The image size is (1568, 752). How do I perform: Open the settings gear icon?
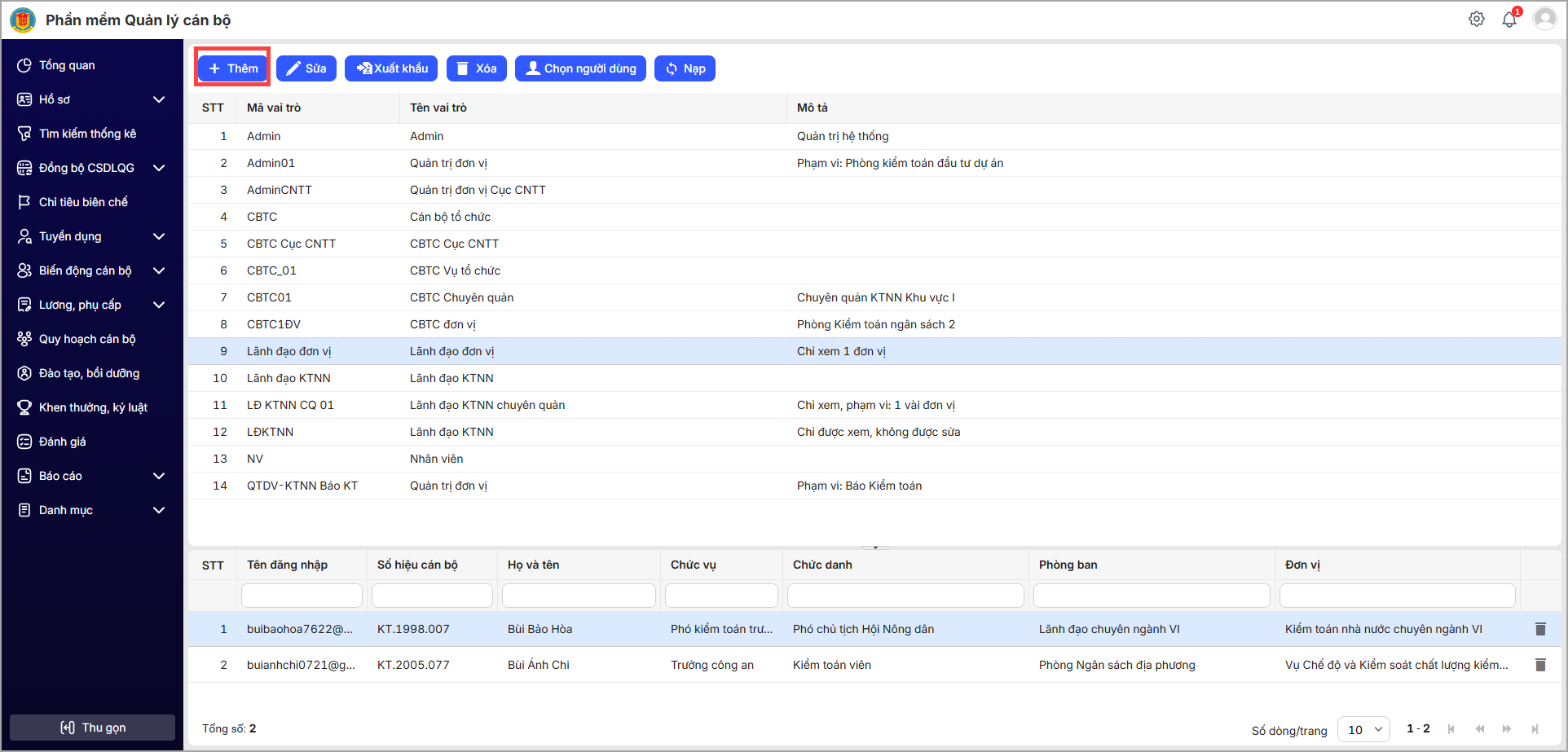1476,19
